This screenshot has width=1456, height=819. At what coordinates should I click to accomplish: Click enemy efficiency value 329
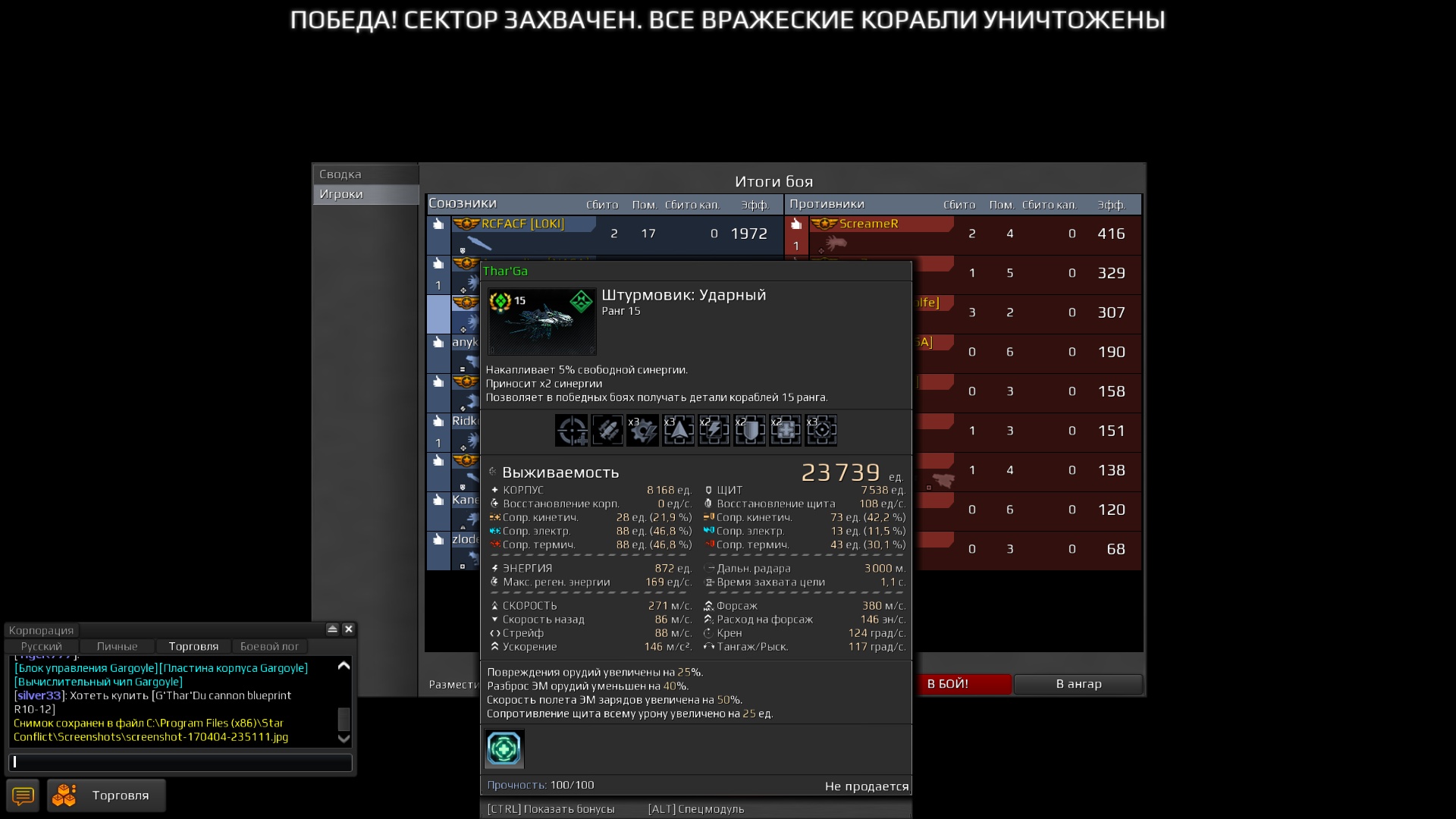[1111, 273]
